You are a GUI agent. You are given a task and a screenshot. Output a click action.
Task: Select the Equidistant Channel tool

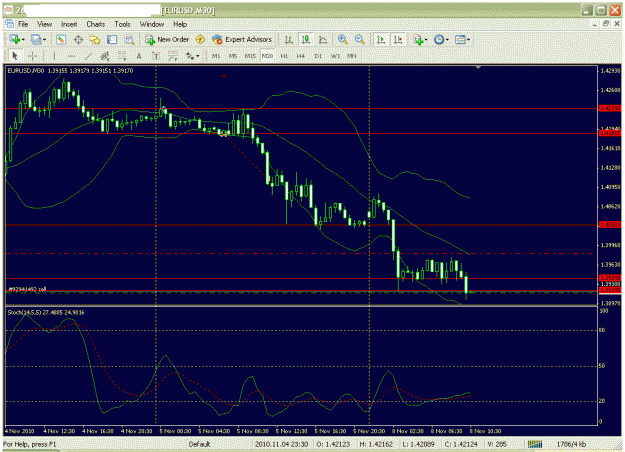(105, 56)
